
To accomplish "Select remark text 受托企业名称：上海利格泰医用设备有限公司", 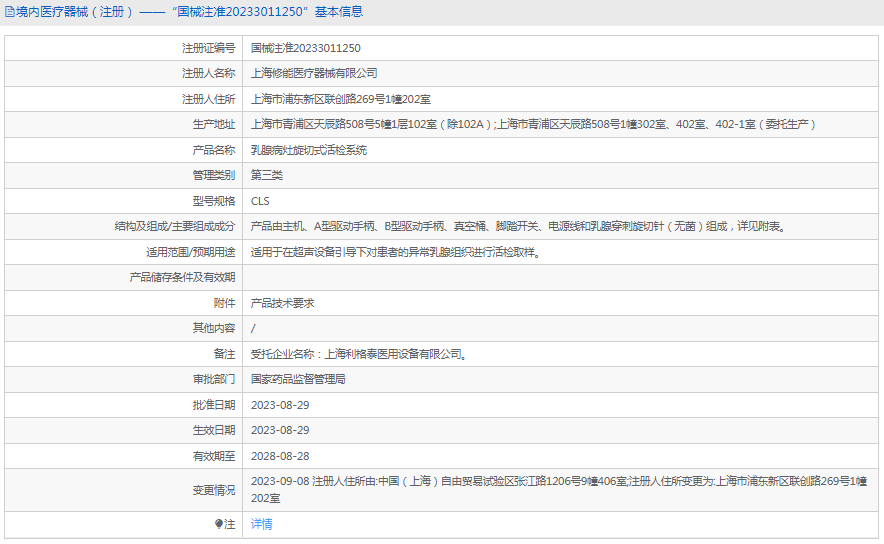I will pyautogui.click(x=359, y=354).
